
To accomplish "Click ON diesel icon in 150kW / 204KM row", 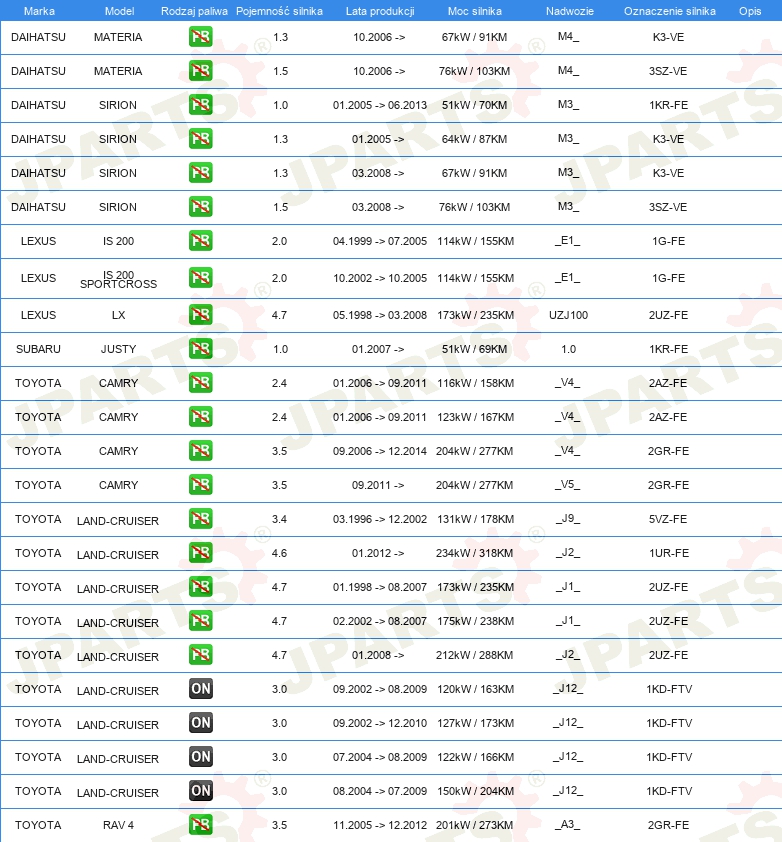I will tap(200, 790).
